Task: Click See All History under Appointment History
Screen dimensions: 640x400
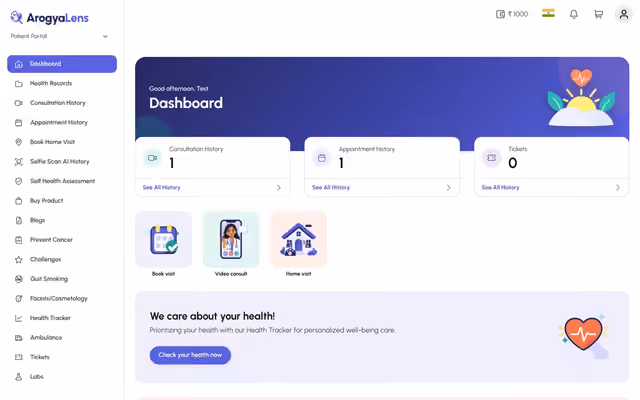Action: pyautogui.click(x=331, y=187)
